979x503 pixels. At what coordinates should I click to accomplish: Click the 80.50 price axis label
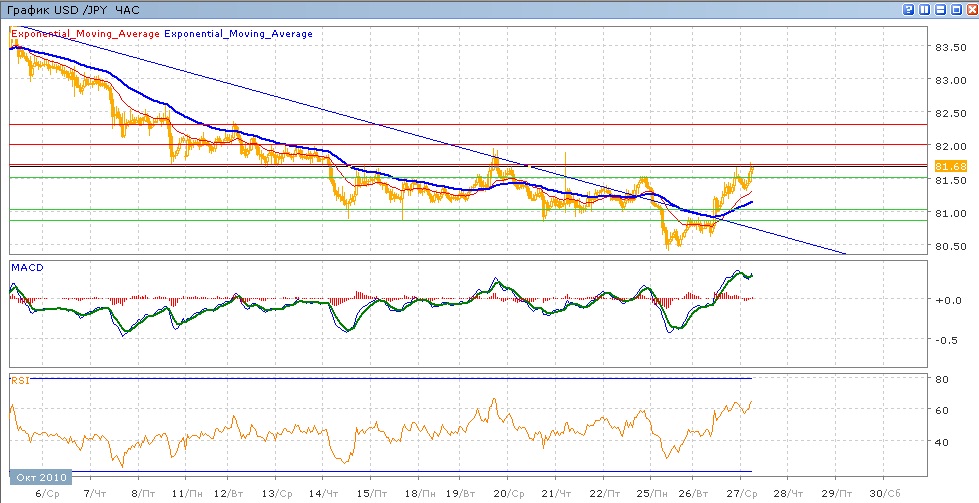(x=948, y=246)
